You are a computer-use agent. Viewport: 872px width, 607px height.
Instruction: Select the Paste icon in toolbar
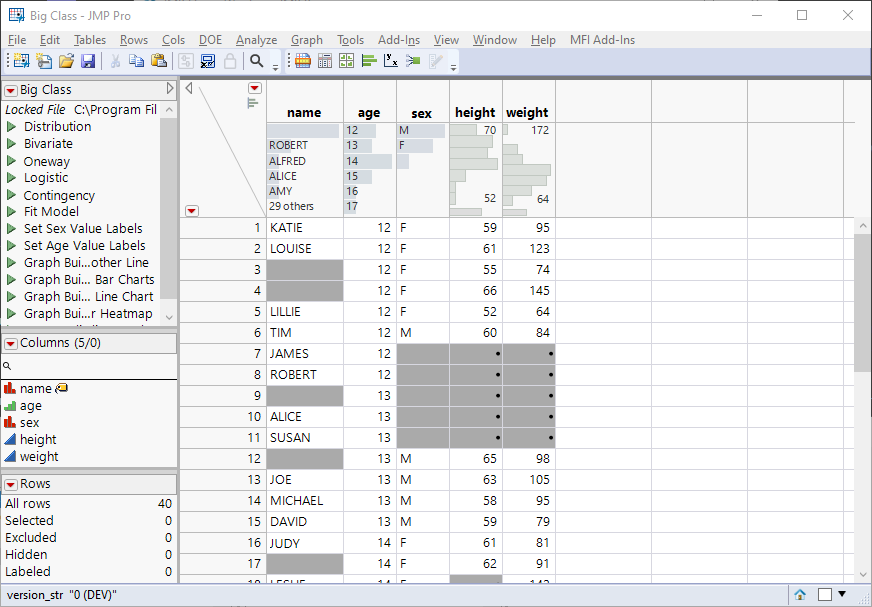pos(157,62)
